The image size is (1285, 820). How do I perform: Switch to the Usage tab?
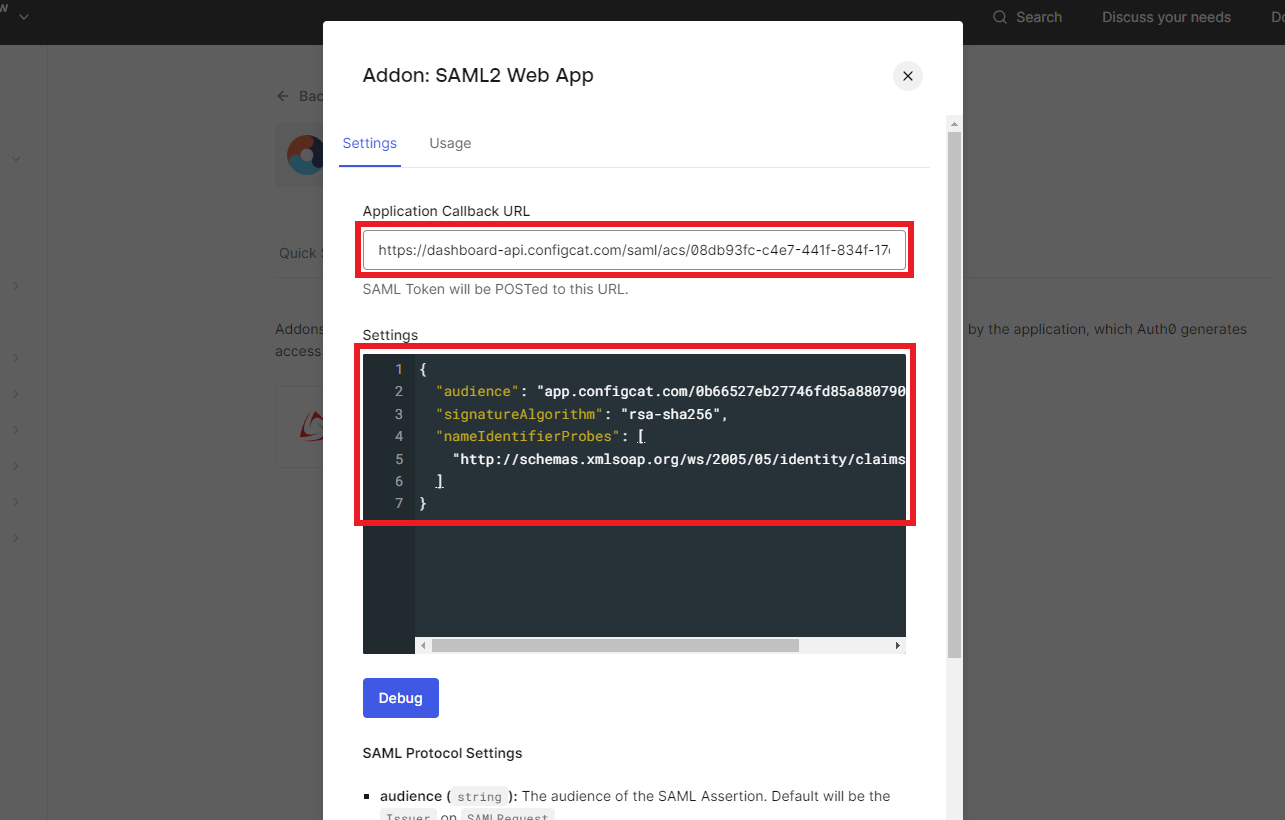[x=449, y=143]
